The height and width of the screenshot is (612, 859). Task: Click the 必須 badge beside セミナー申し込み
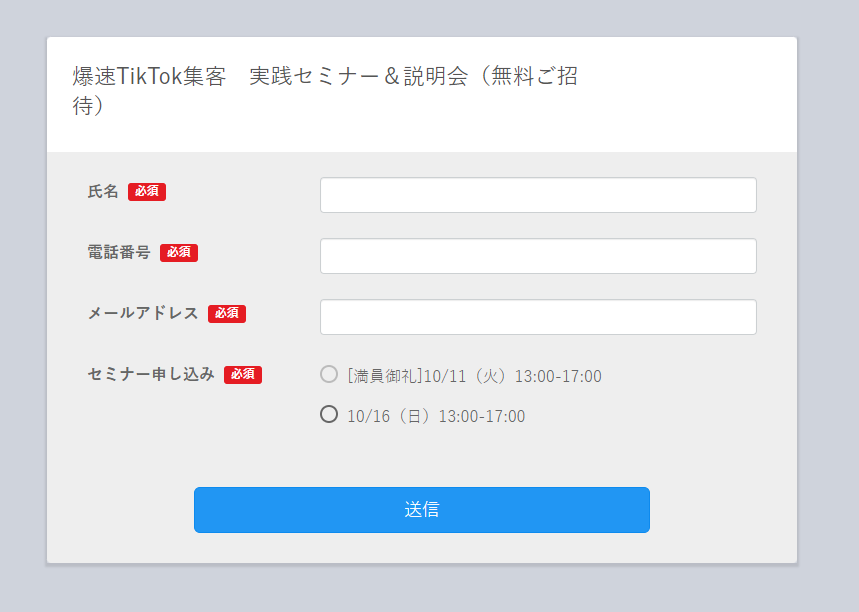243,374
